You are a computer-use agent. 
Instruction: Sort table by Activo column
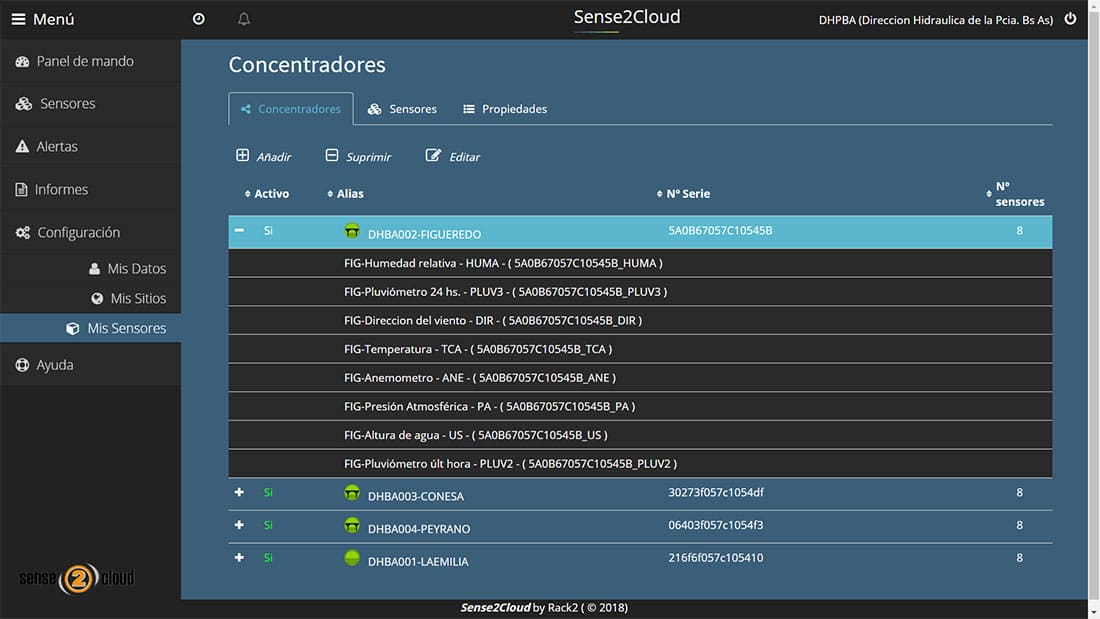267,194
